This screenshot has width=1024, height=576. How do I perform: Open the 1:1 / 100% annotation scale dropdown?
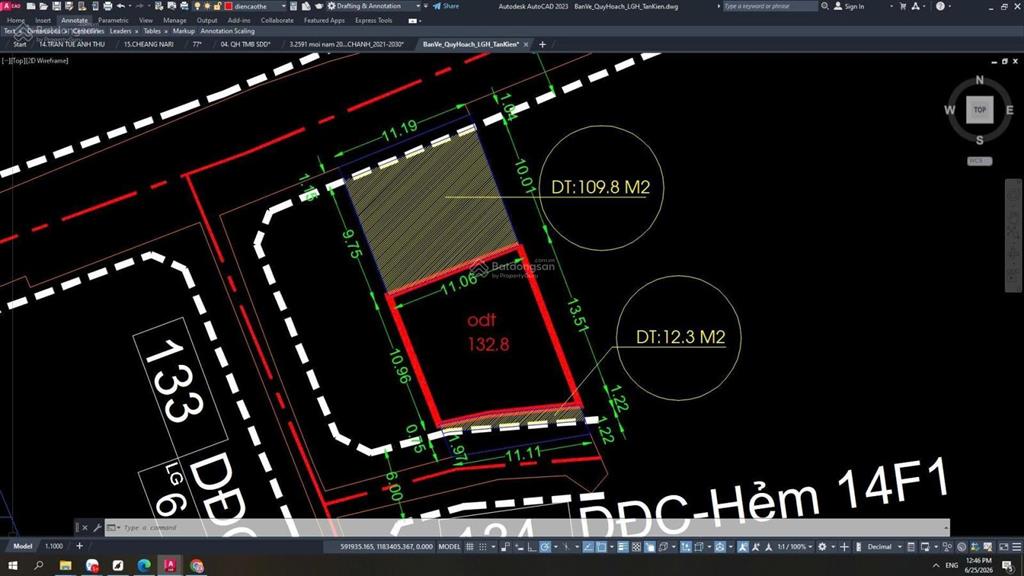pyautogui.click(x=795, y=547)
